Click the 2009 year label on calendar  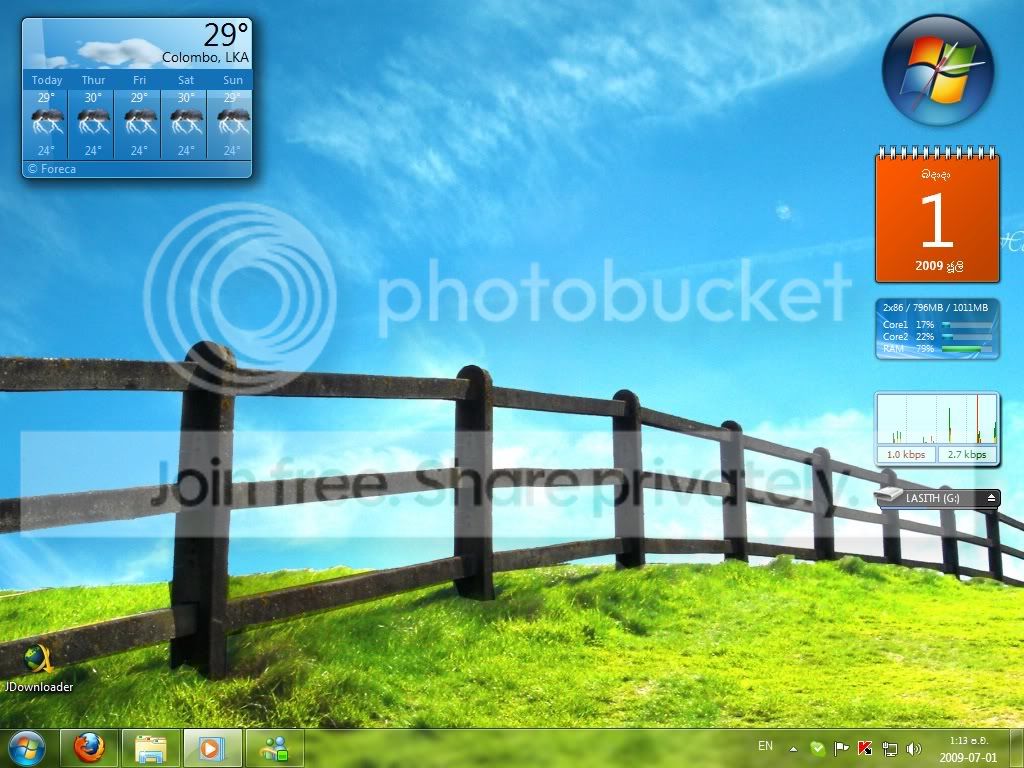click(929, 266)
